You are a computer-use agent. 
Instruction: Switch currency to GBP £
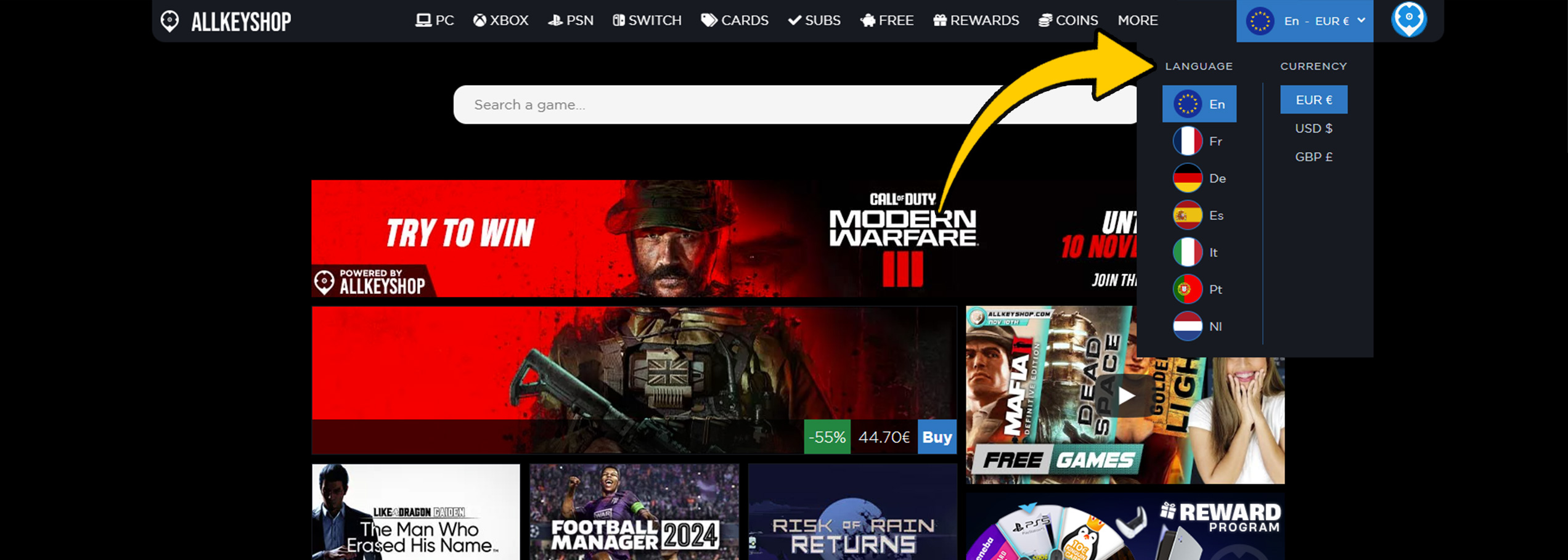click(1313, 156)
